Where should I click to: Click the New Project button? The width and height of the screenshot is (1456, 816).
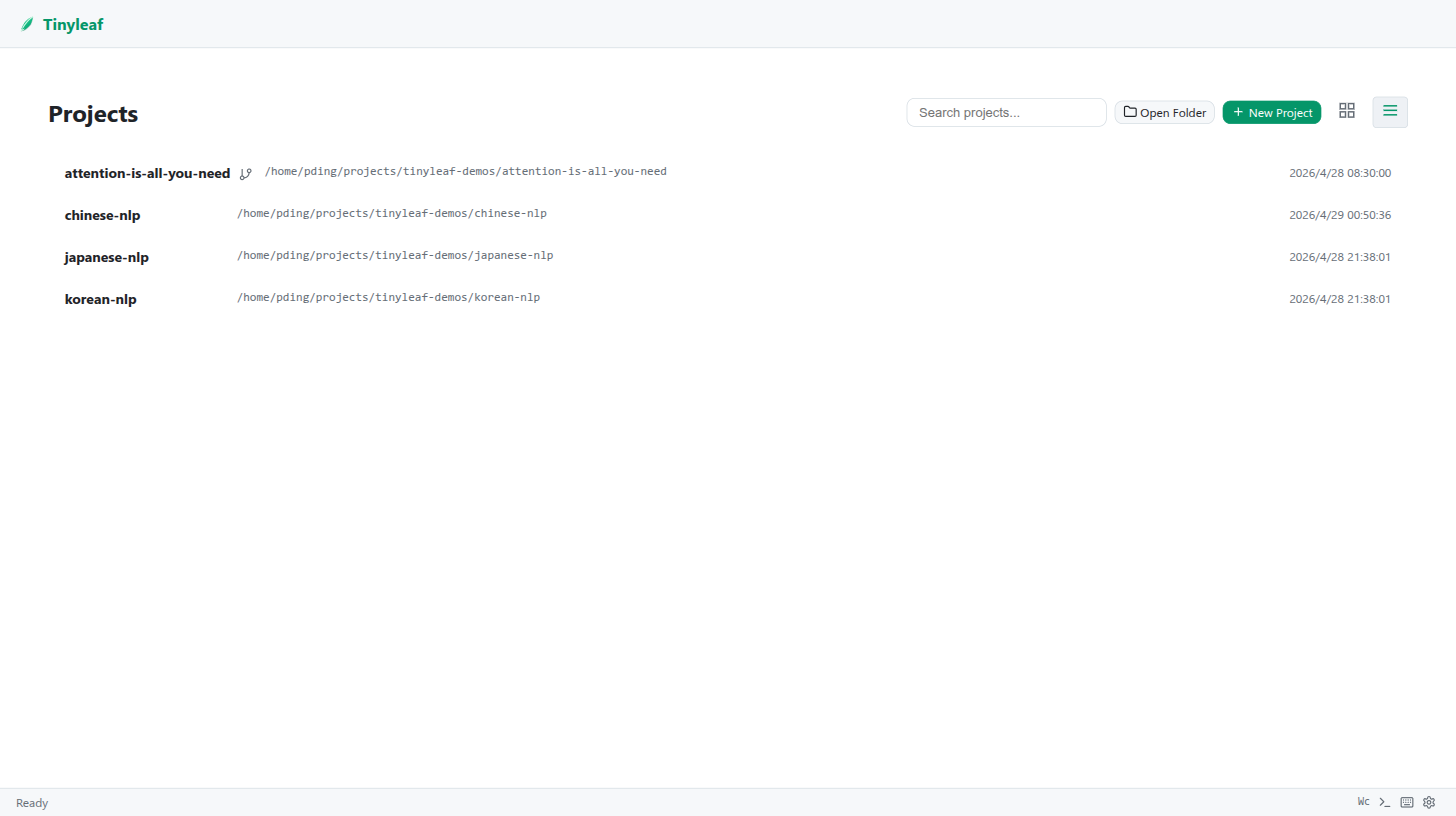coord(1272,112)
